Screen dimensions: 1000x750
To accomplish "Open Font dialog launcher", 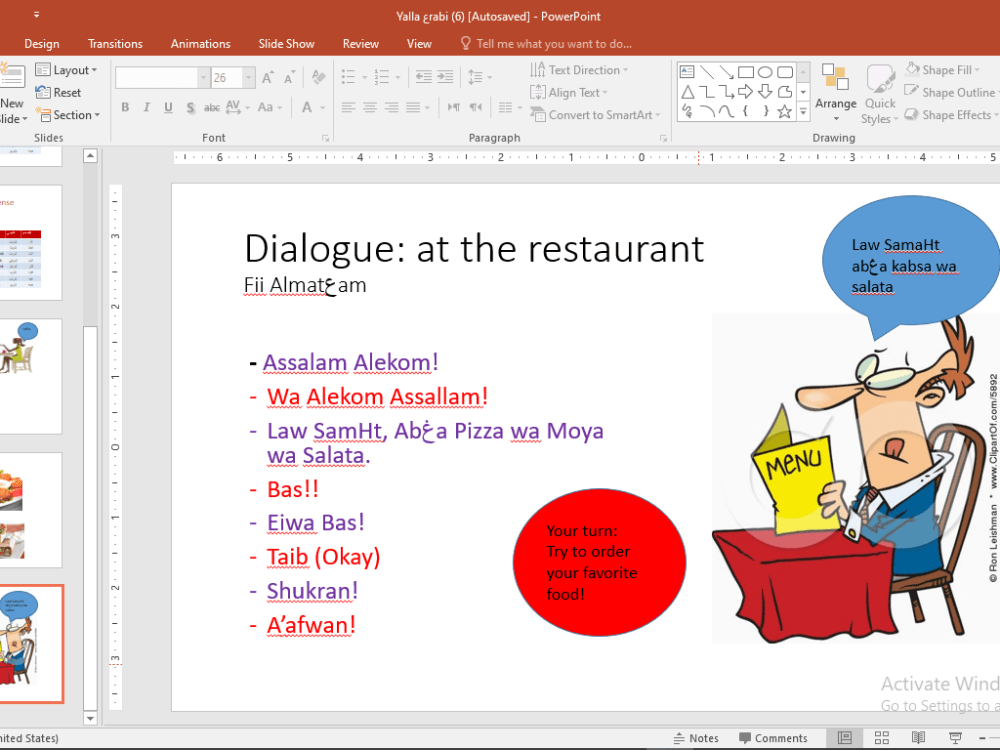I will coord(325,138).
